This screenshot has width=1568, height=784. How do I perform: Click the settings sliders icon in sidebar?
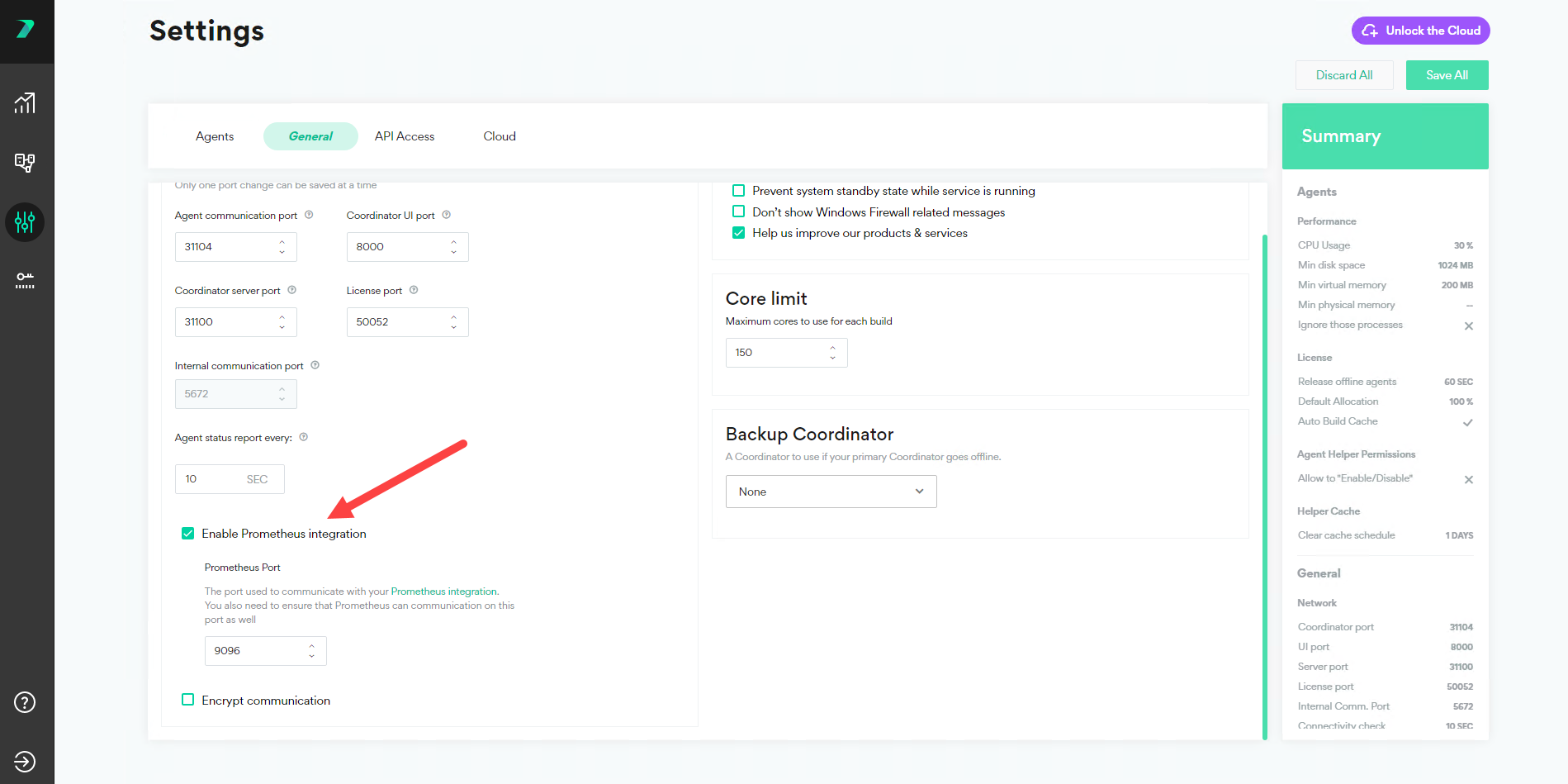(25, 222)
